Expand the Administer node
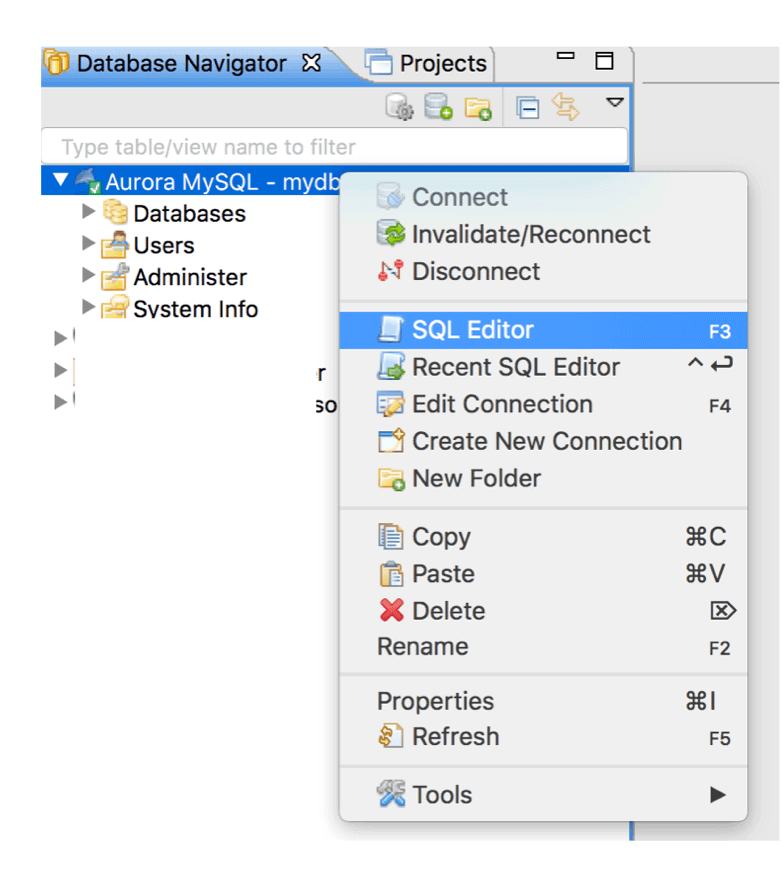The width and height of the screenshot is (783, 880). click(88, 274)
